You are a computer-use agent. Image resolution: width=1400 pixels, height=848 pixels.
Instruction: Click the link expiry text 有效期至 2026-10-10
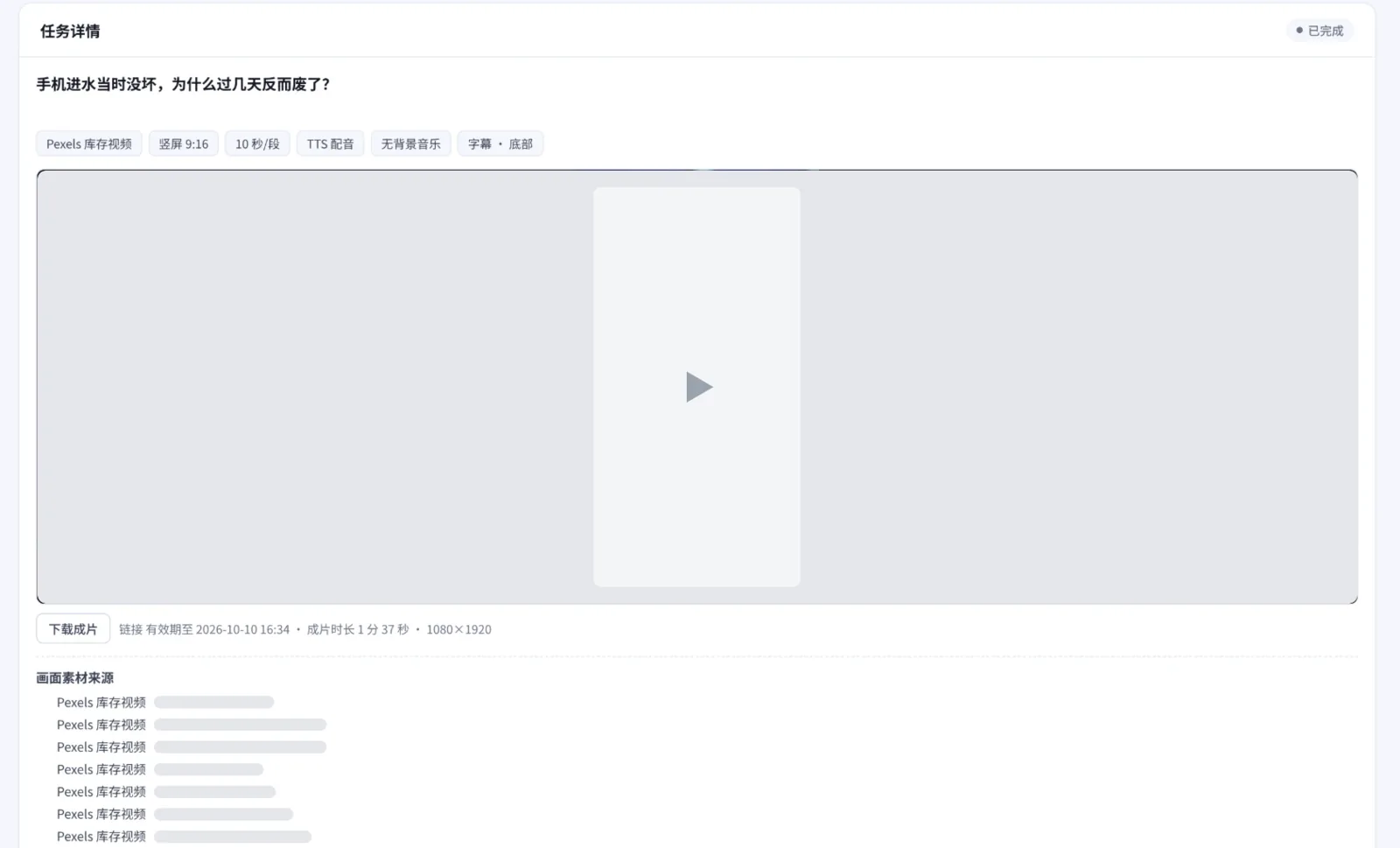click(217, 630)
